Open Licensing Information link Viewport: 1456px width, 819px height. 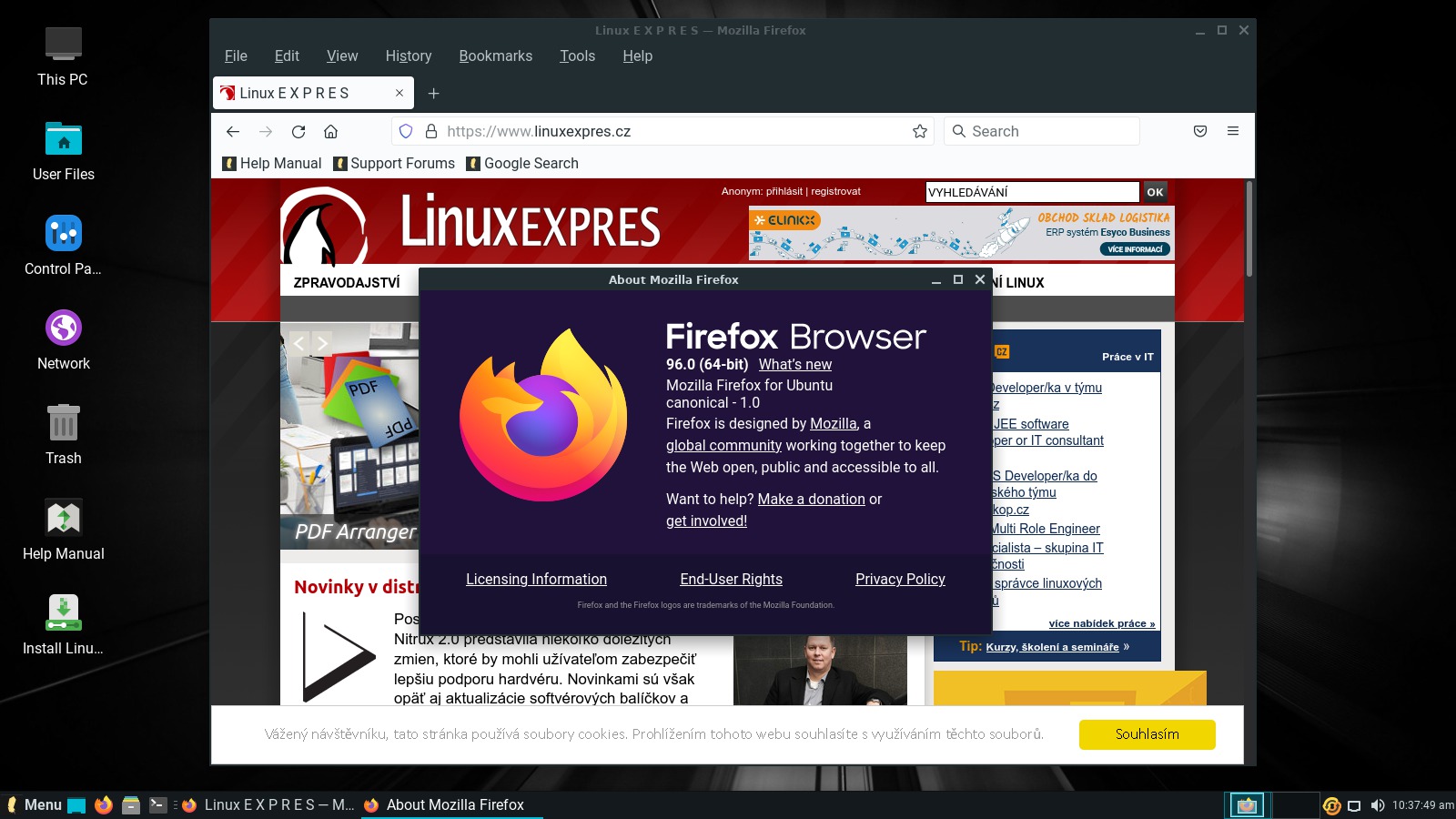click(x=536, y=579)
